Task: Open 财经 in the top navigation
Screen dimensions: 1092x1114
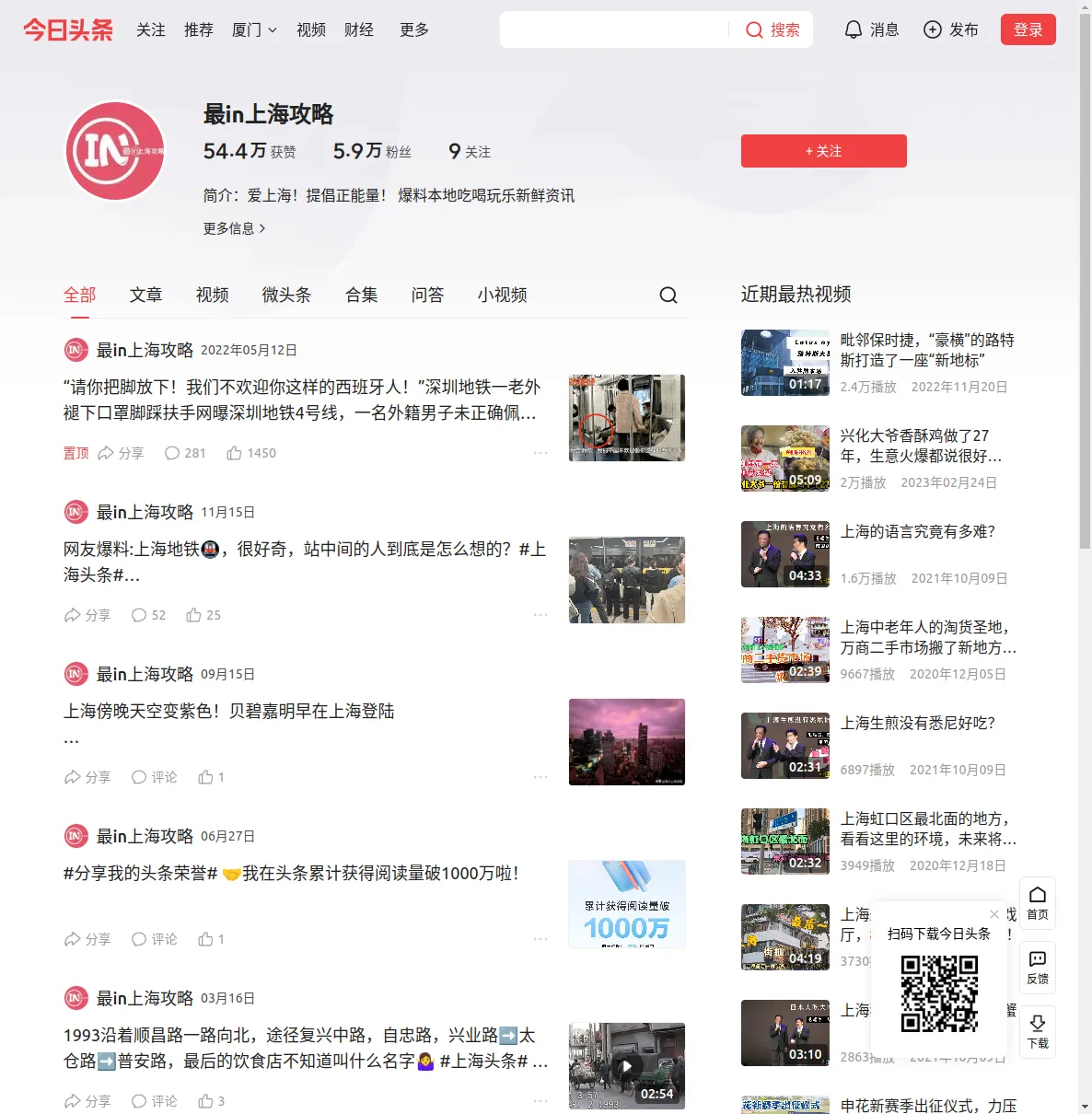Action: click(359, 30)
